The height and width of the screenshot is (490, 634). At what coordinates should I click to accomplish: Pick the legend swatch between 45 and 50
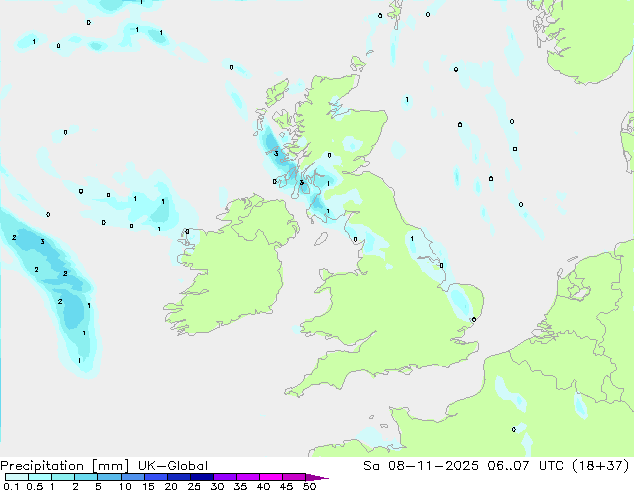pos(294,477)
